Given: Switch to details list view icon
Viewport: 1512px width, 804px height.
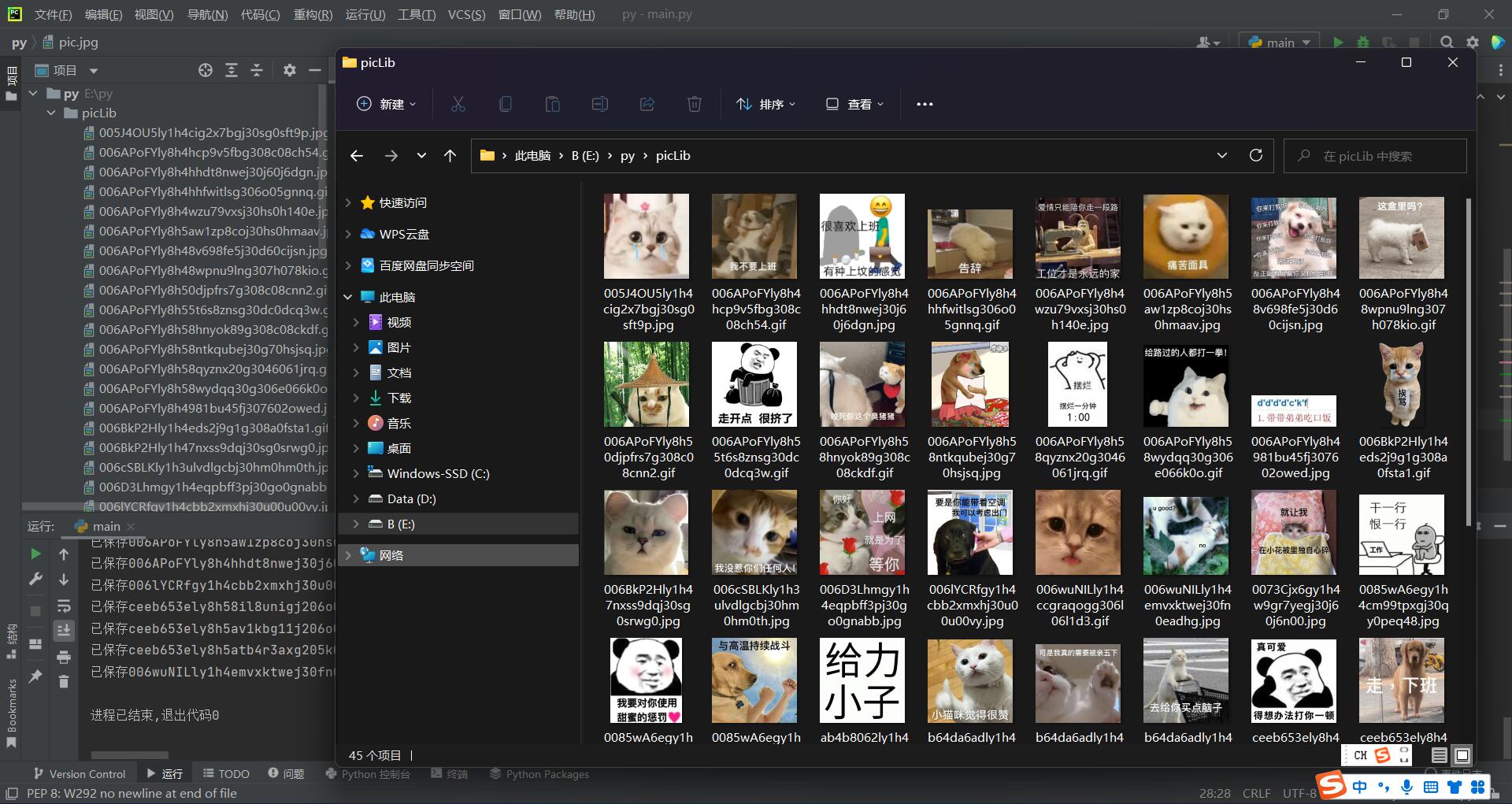Looking at the screenshot, I should click(1439, 755).
